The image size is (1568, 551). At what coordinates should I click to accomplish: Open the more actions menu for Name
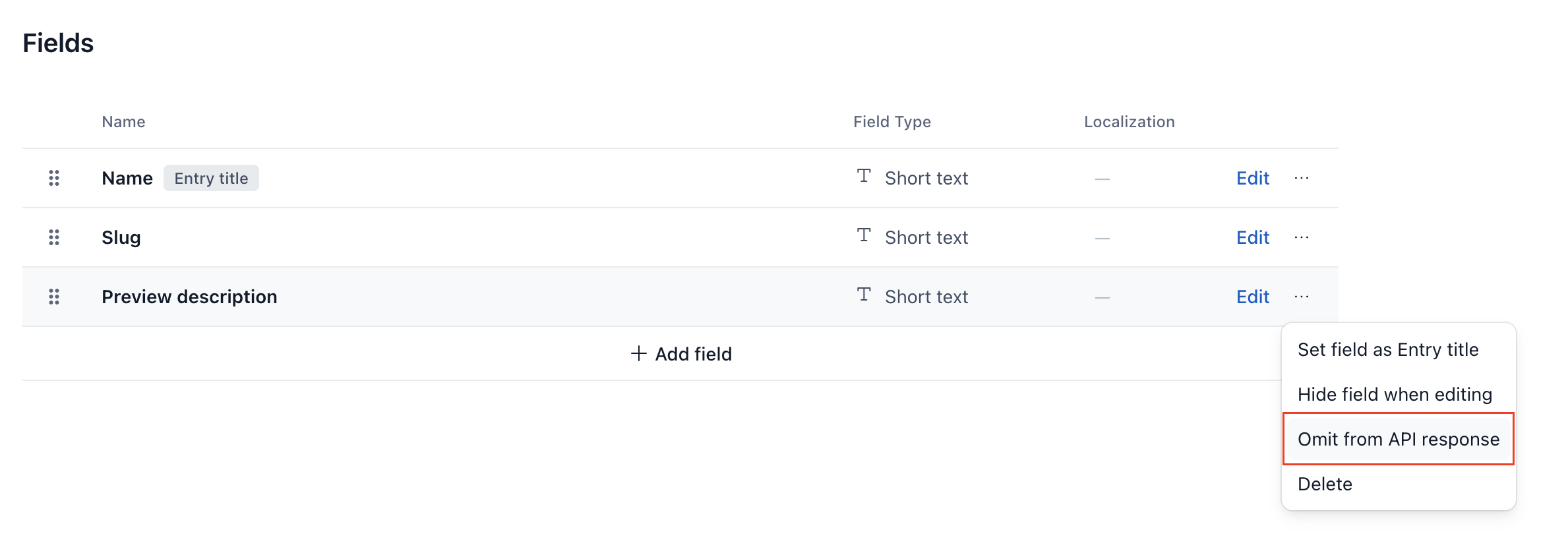[1302, 178]
